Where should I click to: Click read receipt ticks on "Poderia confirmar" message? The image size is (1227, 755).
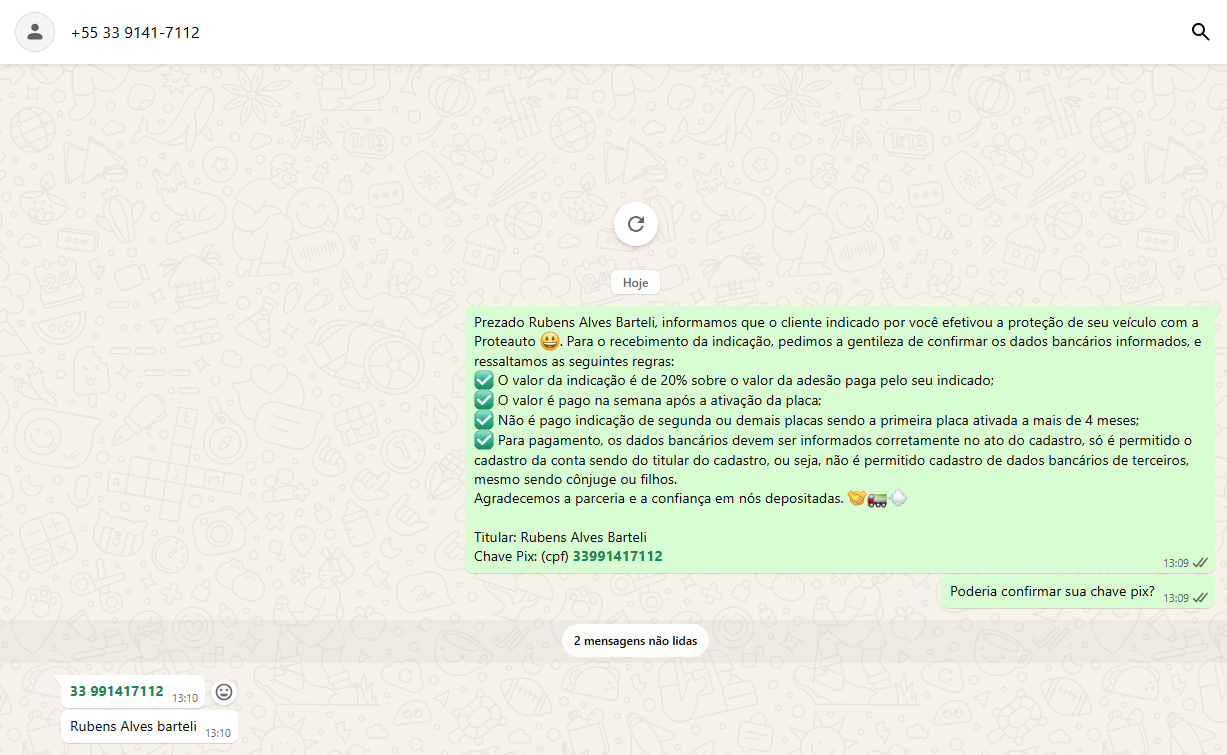point(1200,598)
